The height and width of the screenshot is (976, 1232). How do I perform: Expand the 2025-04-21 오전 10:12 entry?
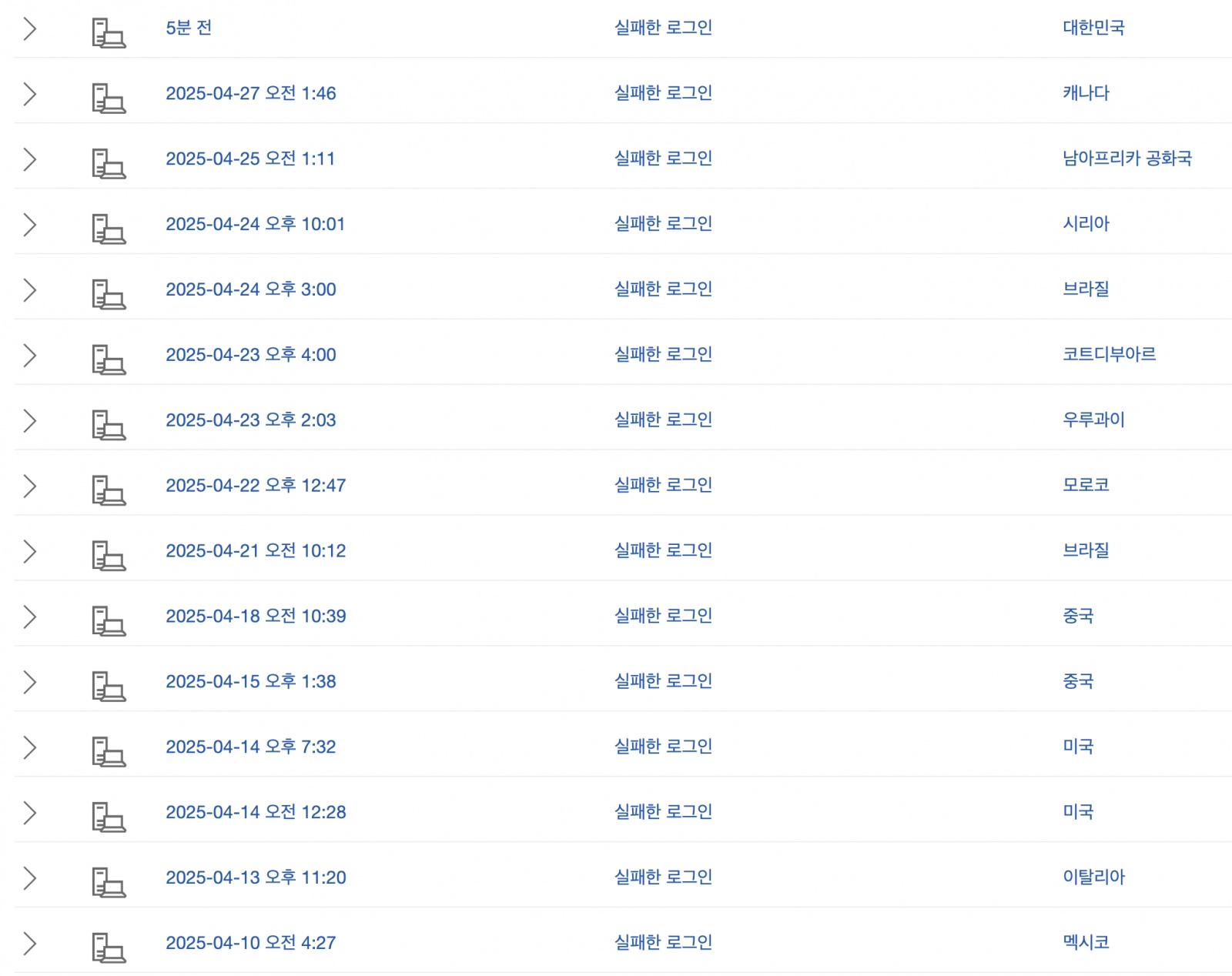point(30,551)
